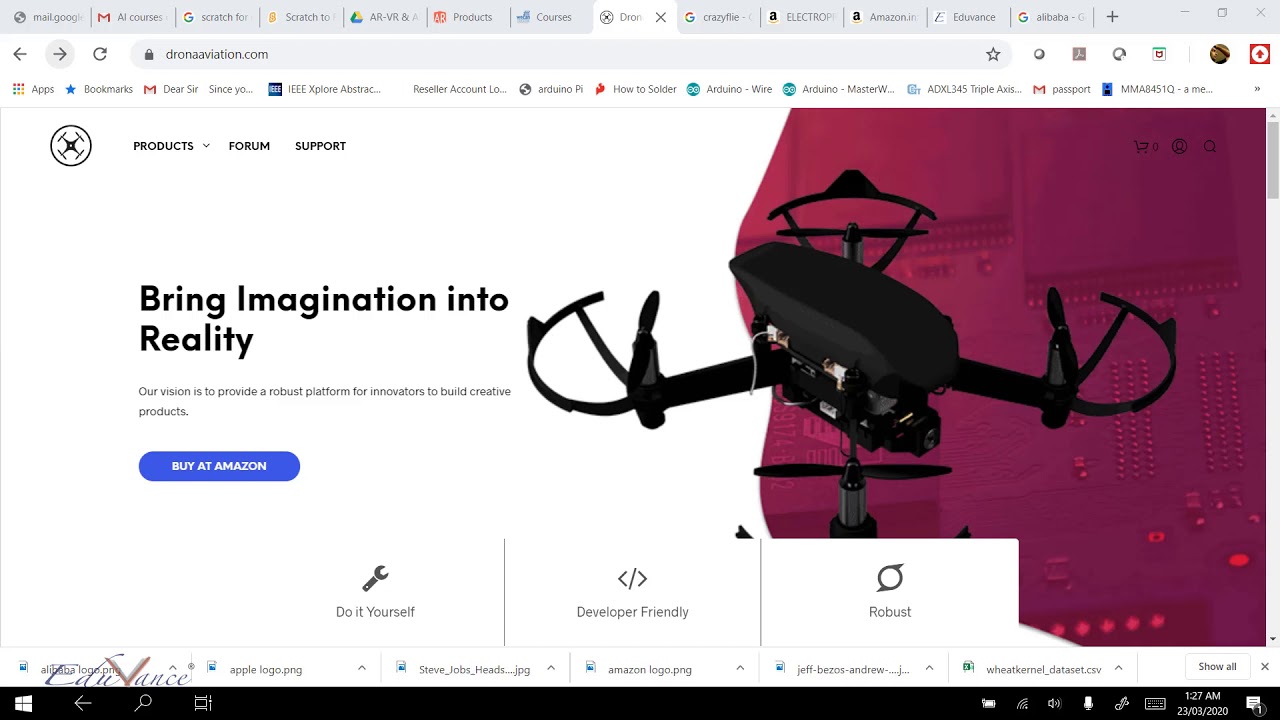Click the page vertical scrollbar thumb
The width and height of the screenshot is (1280, 720).
(x=1273, y=158)
